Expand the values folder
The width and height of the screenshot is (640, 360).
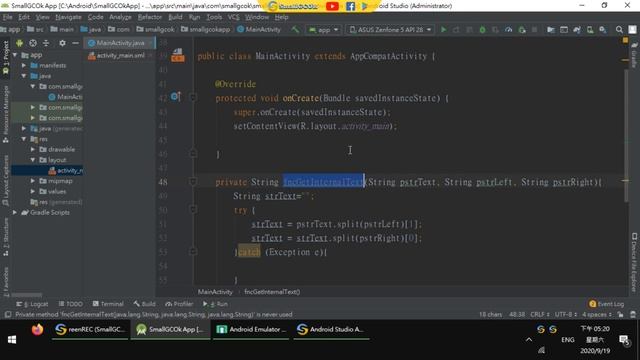pos(33,191)
